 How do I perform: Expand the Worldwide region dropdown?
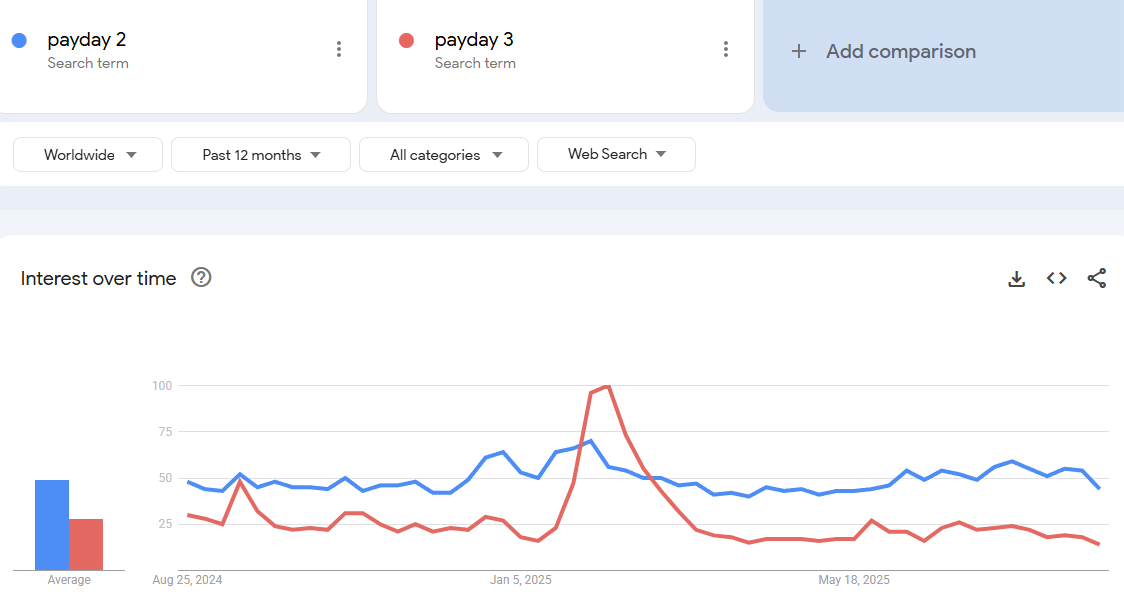(88, 155)
